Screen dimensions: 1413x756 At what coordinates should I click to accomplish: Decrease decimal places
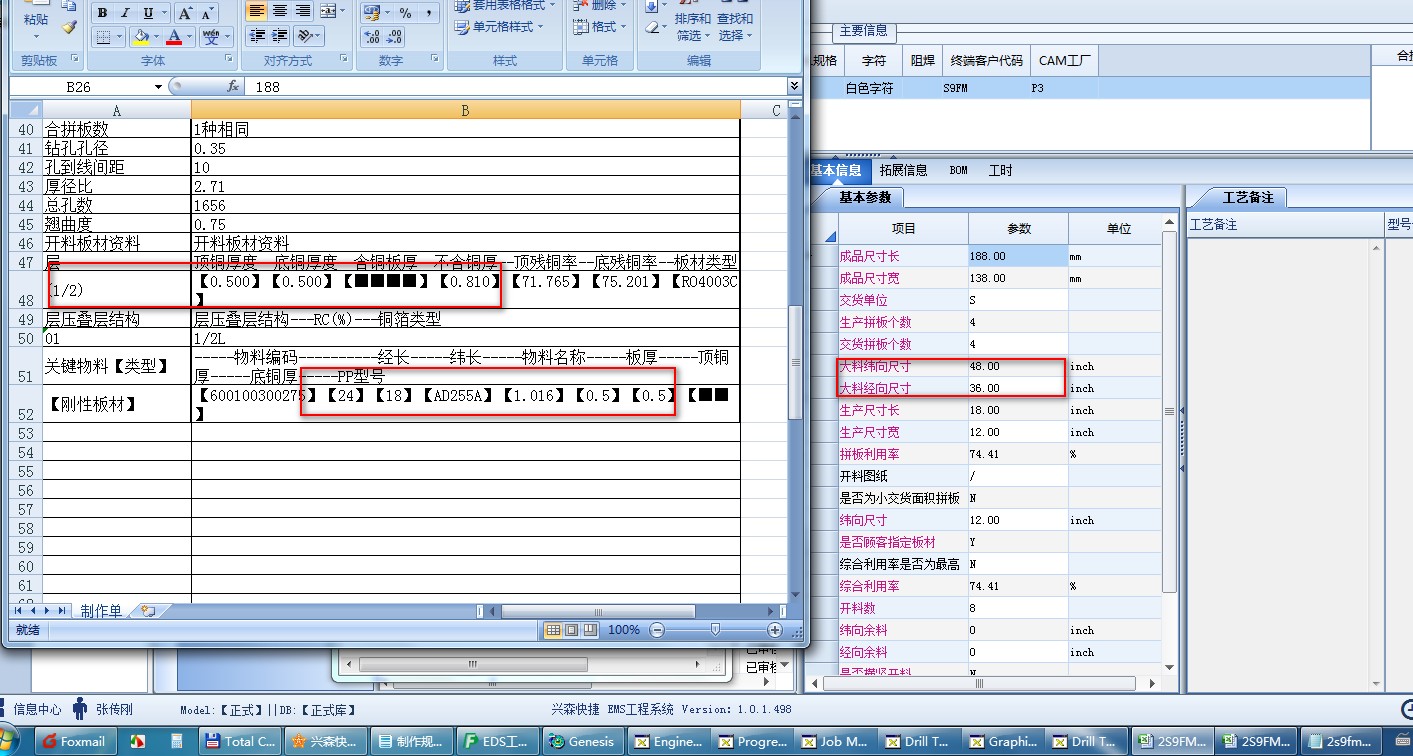(396, 36)
